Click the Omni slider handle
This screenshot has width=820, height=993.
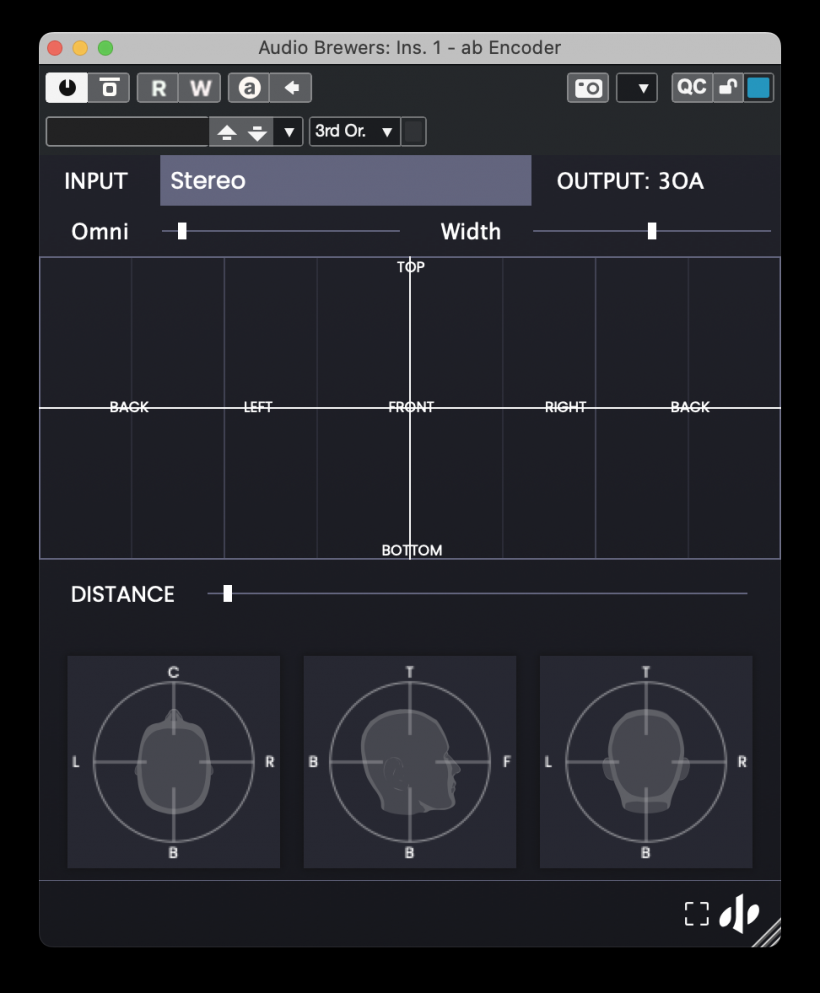[x=182, y=231]
